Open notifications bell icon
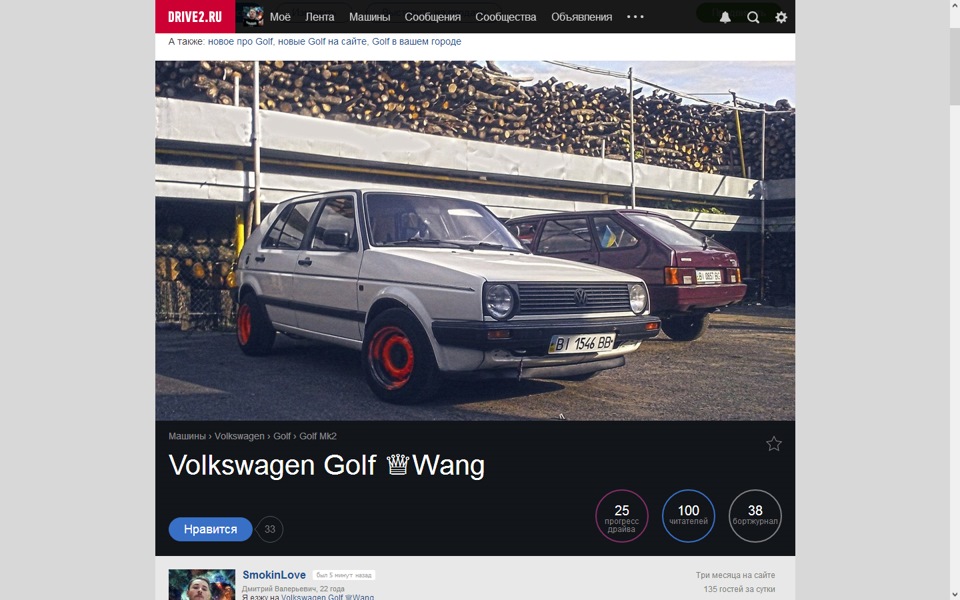The height and width of the screenshot is (600, 960). point(725,17)
